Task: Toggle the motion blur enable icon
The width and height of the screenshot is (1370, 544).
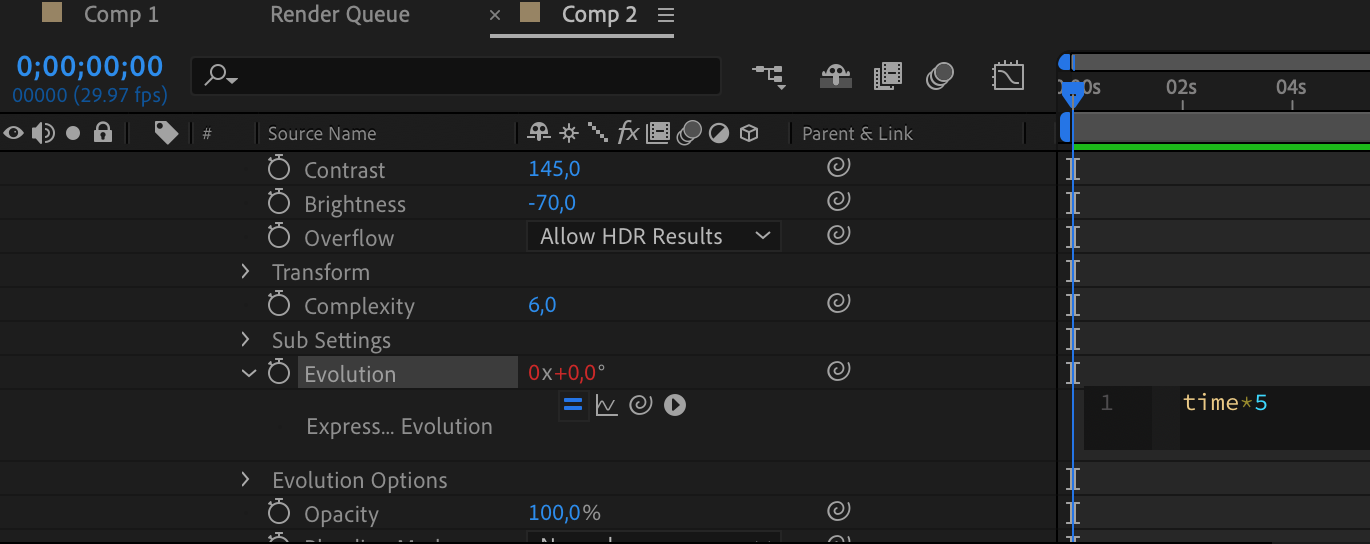Action: [x=939, y=76]
